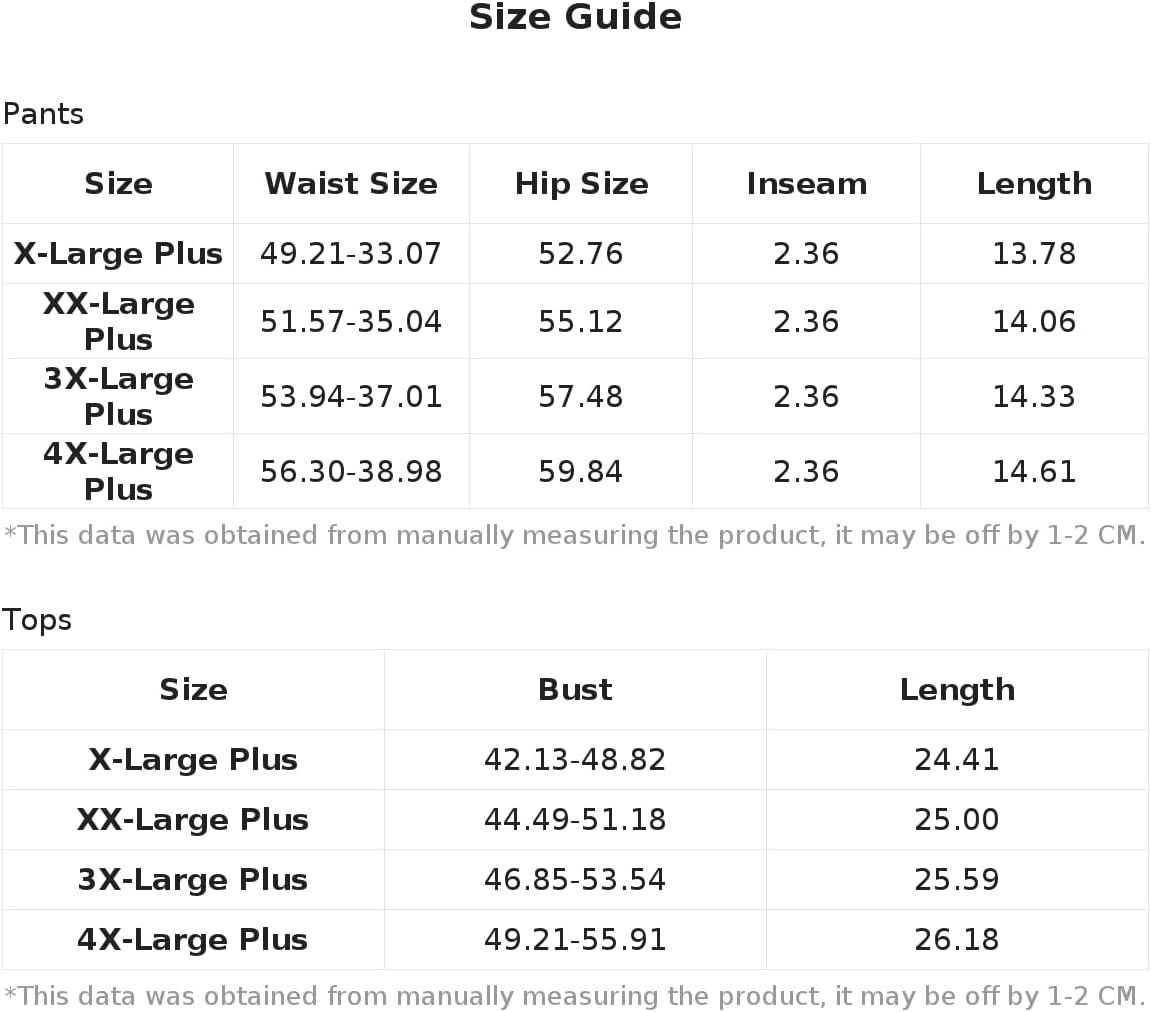Screen dimensions: 1151x1012
Task: Click bust value 42.13-48.82
Action: click(x=575, y=759)
